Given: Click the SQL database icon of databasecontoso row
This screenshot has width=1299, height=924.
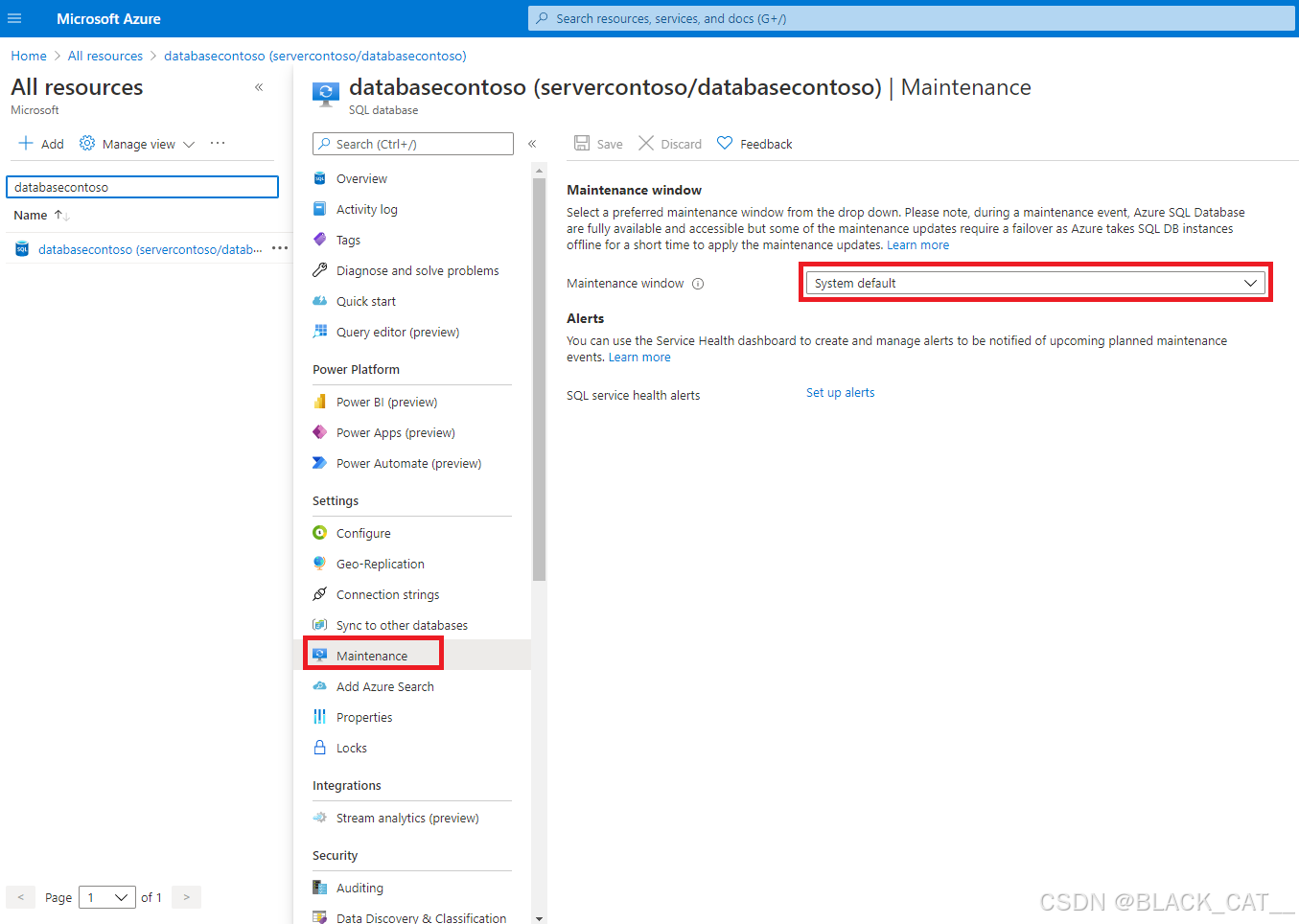Looking at the screenshot, I should click(22, 249).
